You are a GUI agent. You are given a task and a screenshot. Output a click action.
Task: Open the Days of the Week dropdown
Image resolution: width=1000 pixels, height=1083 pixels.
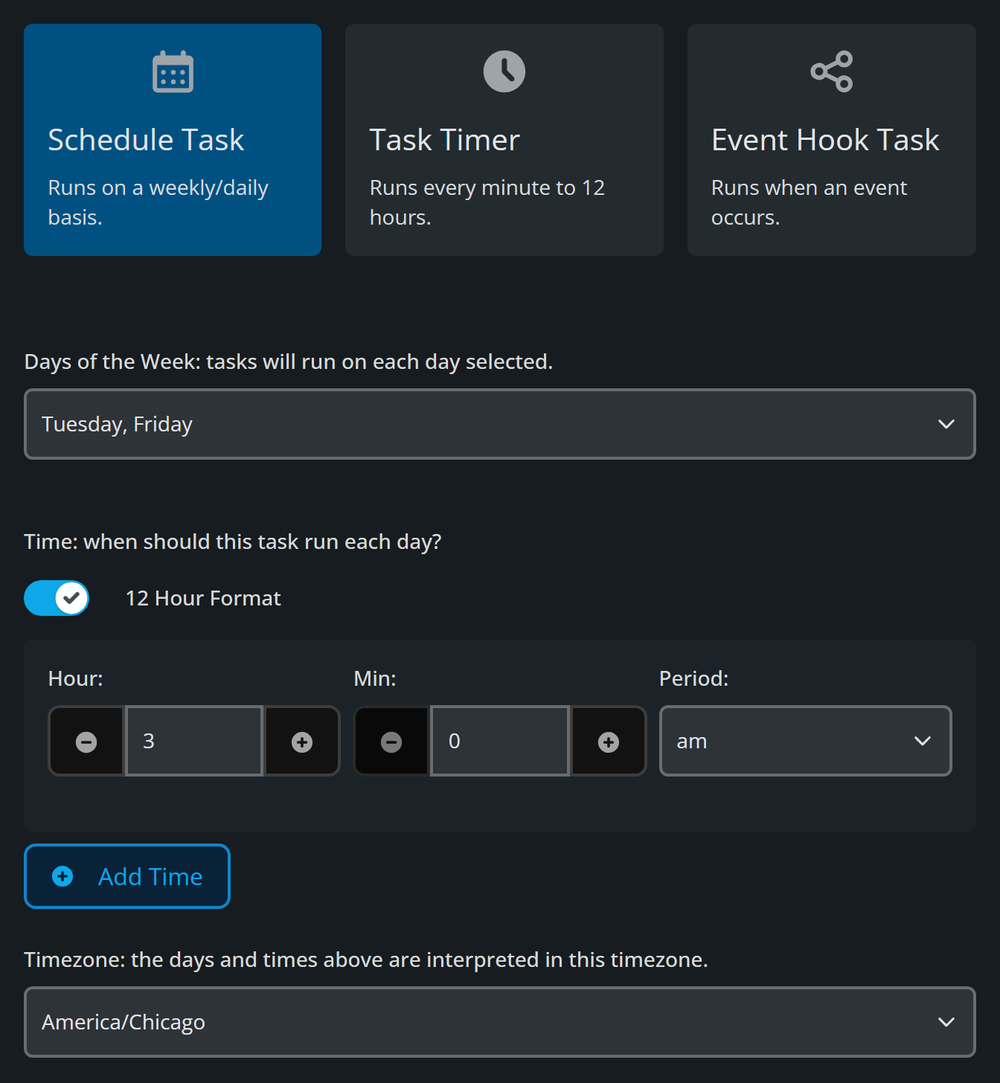[x=500, y=424]
